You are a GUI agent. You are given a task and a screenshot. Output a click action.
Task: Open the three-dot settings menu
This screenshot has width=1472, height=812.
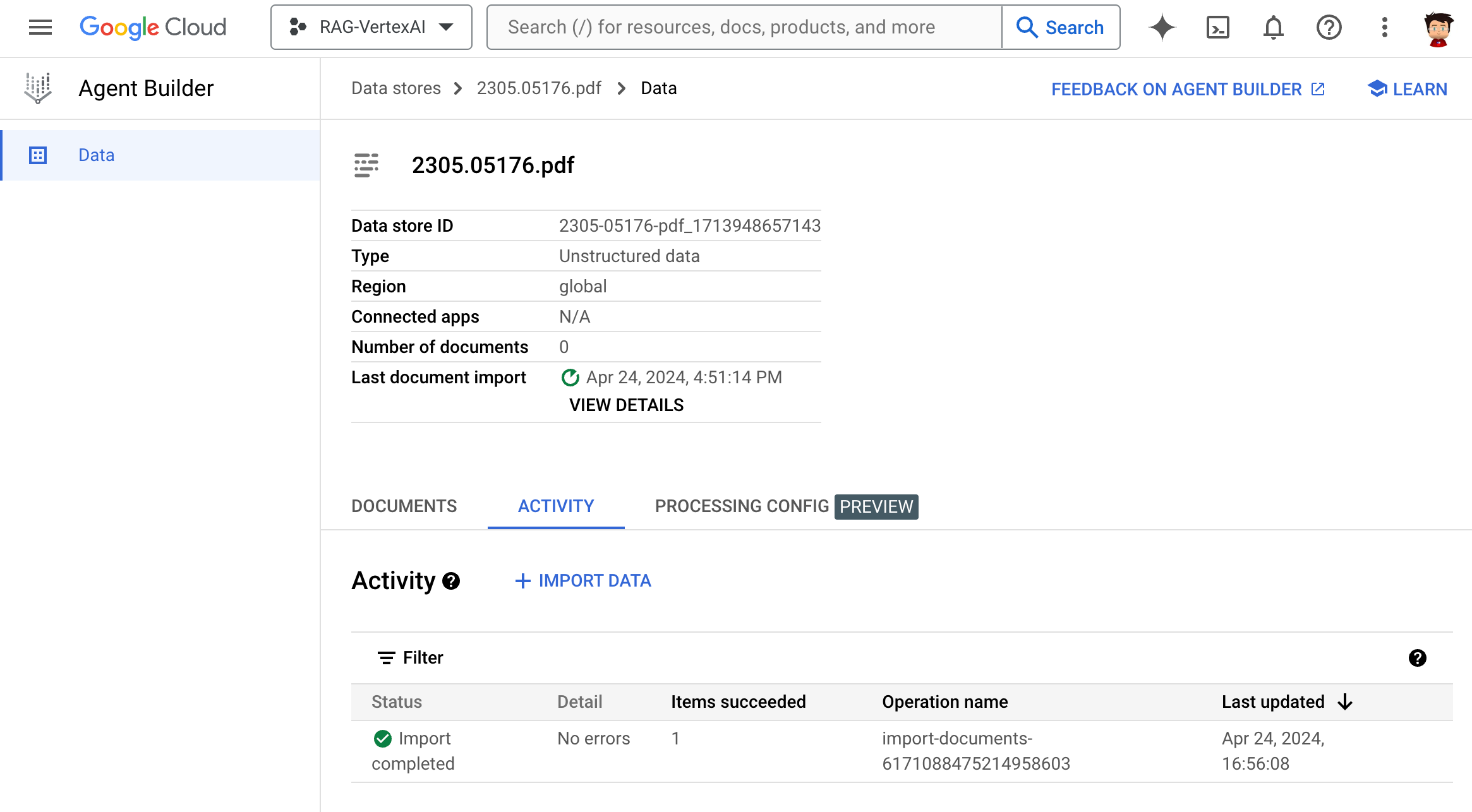pos(1384,27)
